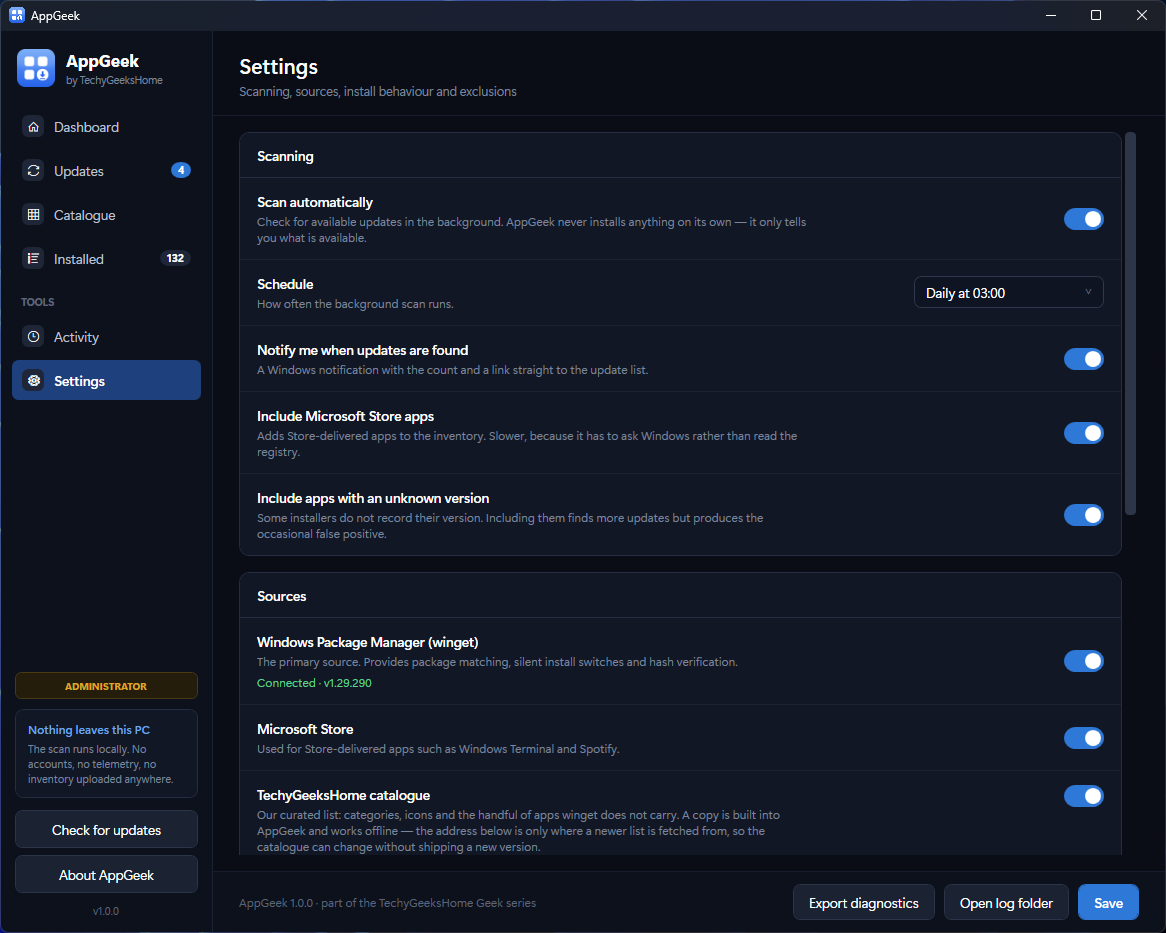Click Export diagnostics button
The width and height of the screenshot is (1166, 933).
point(863,903)
